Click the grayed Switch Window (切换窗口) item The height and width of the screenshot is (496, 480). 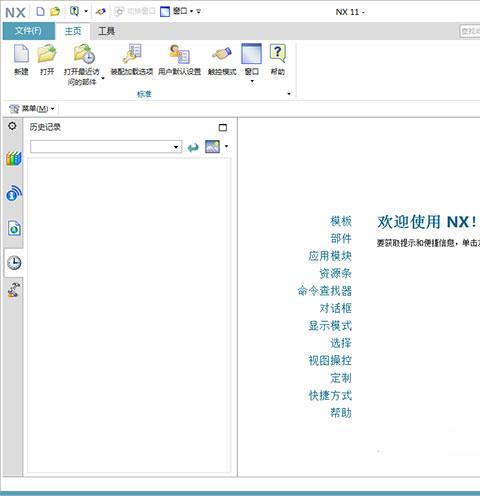[135, 12]
